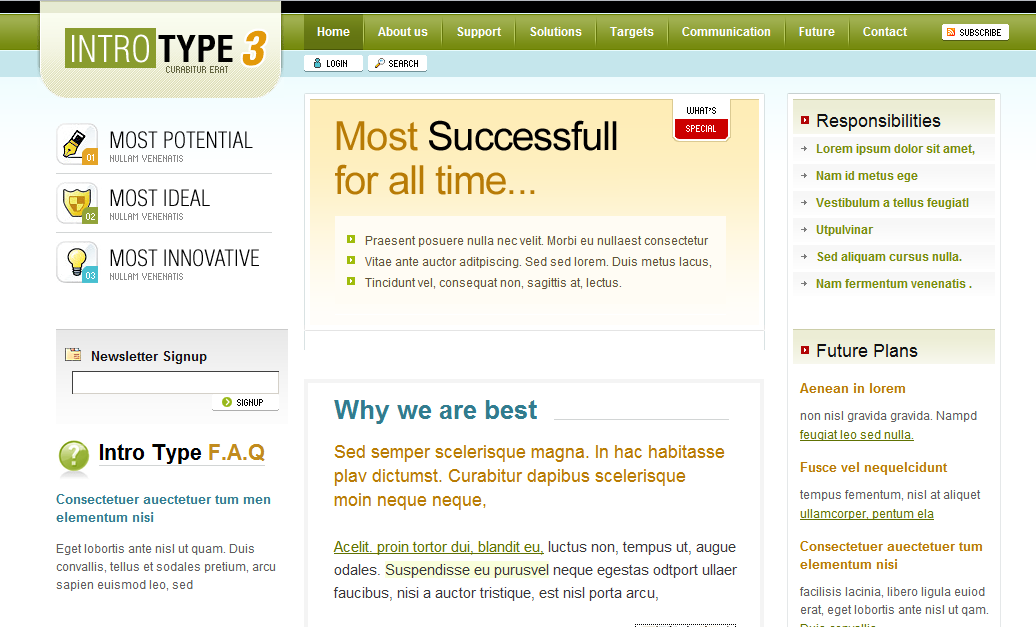Click the green question mark FAQ icon
The image size is (1036, 627).
pyautogui.click(x=73, y=456)
